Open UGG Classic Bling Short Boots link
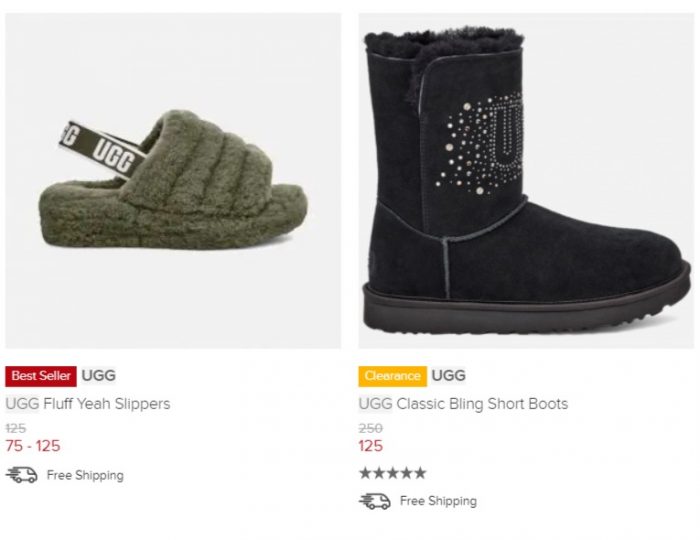The image size is (700, 540). coord(463,404)
